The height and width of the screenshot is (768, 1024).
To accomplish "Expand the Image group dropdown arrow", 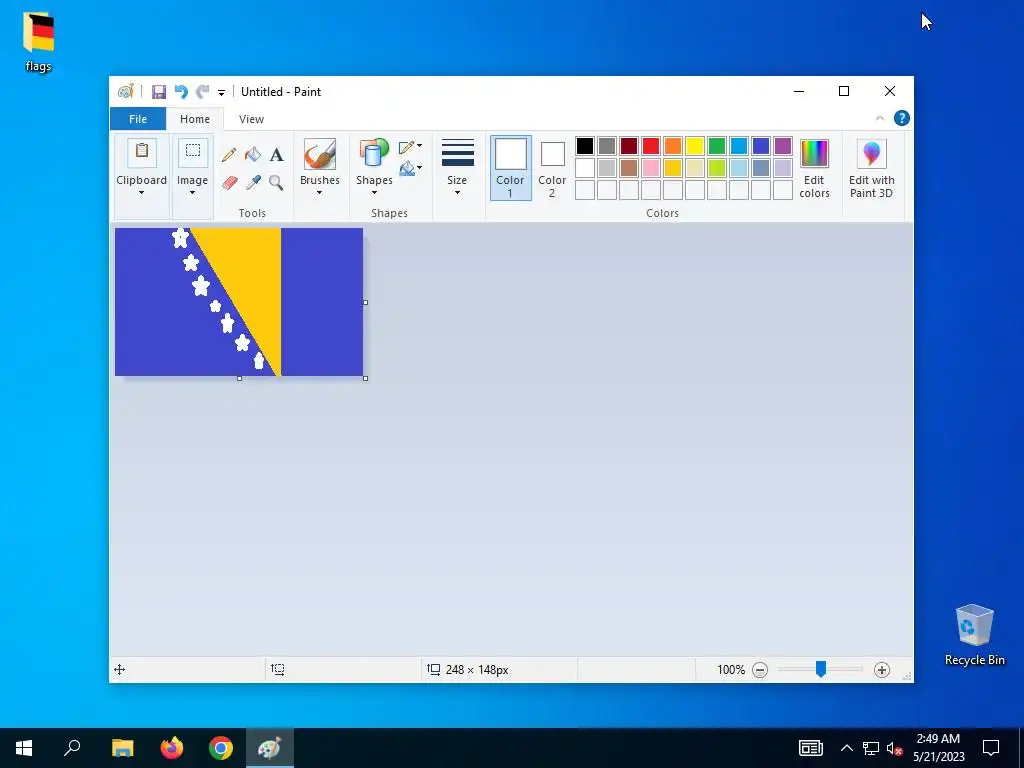I will pyautogui.click(x=193, y=193).
